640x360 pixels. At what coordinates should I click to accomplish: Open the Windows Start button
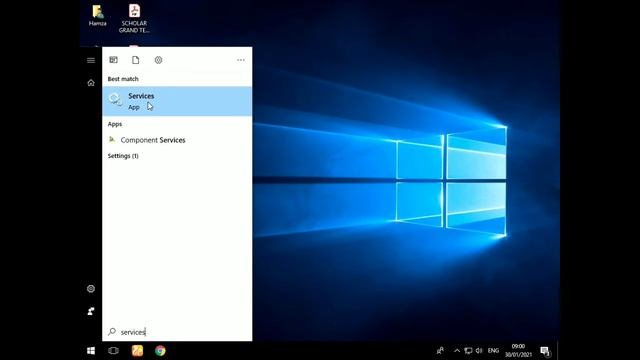coord(91,351)
